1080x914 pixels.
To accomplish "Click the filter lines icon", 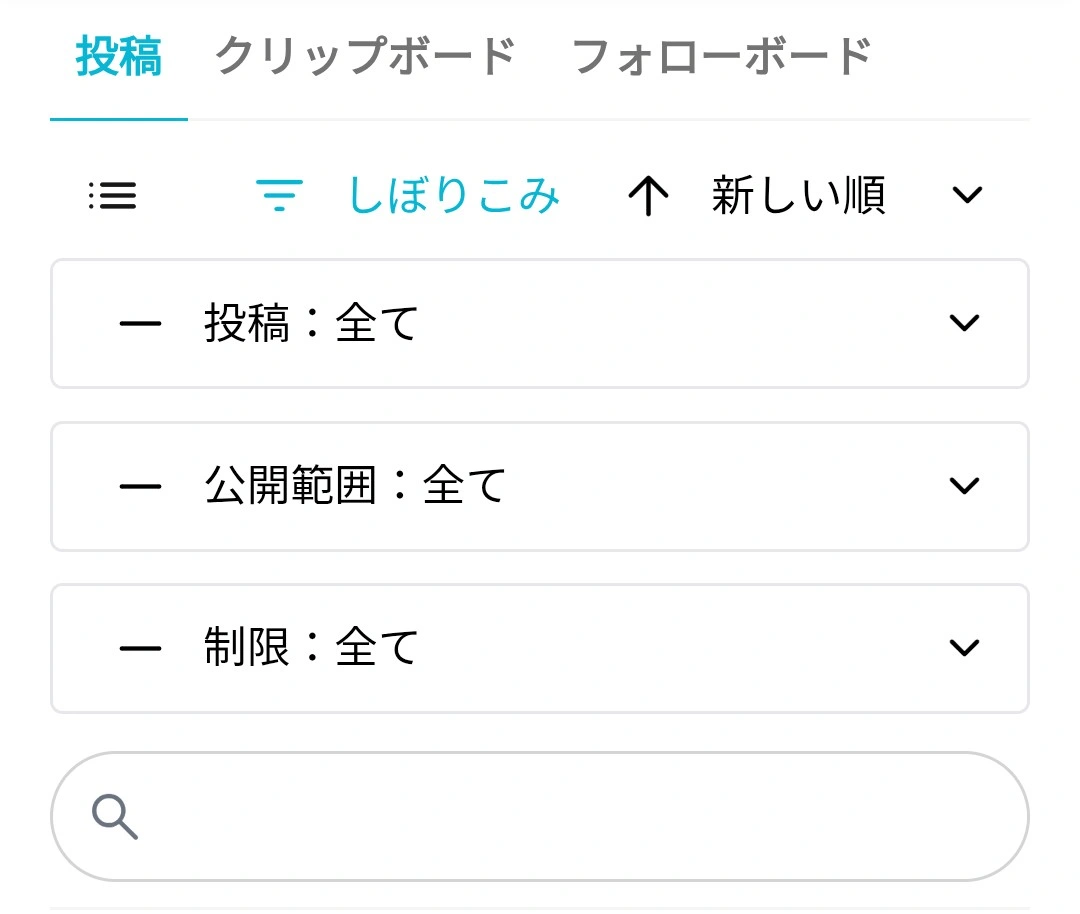I will [x=280, y=196].
